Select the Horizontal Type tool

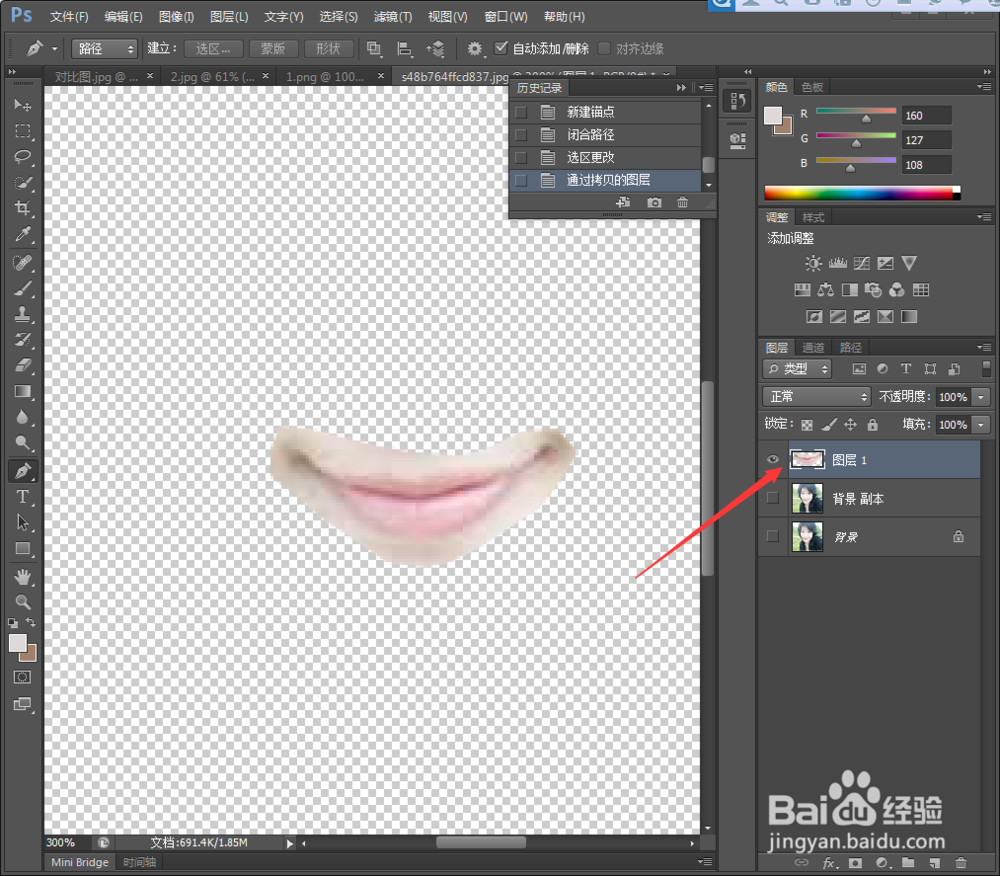pos(22,497)
